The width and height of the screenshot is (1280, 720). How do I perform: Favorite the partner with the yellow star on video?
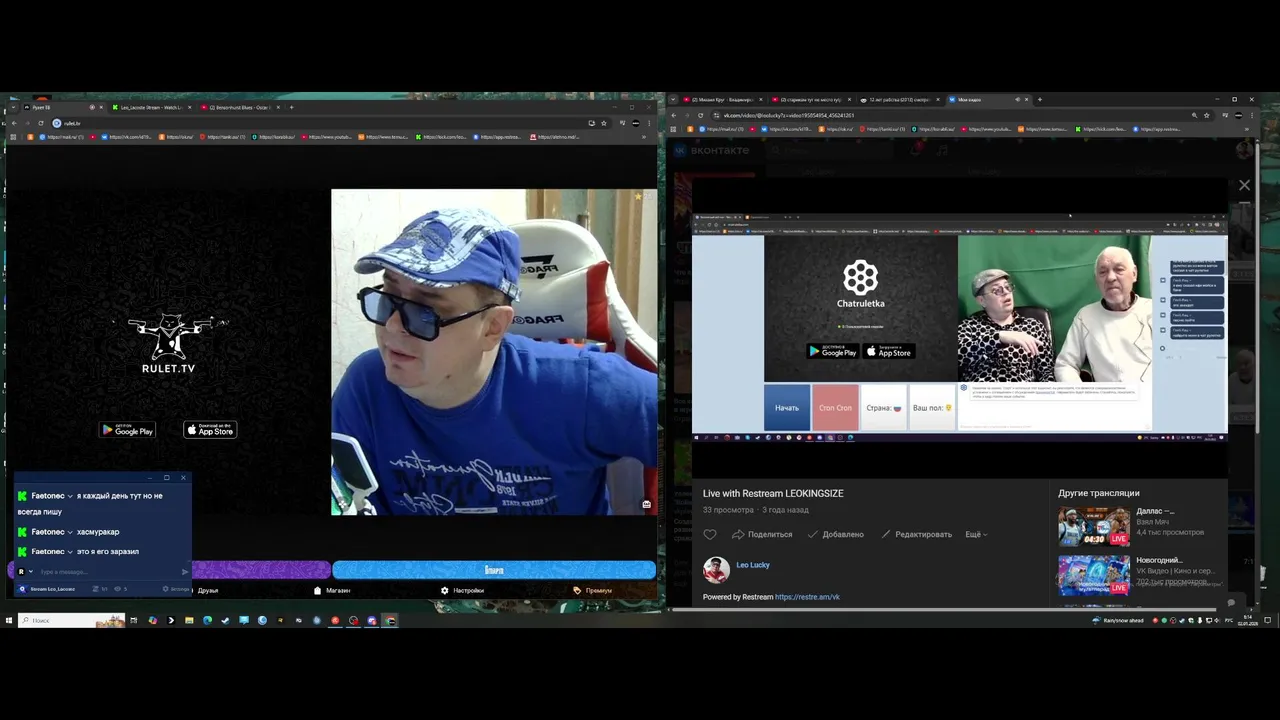click(638, 197)
